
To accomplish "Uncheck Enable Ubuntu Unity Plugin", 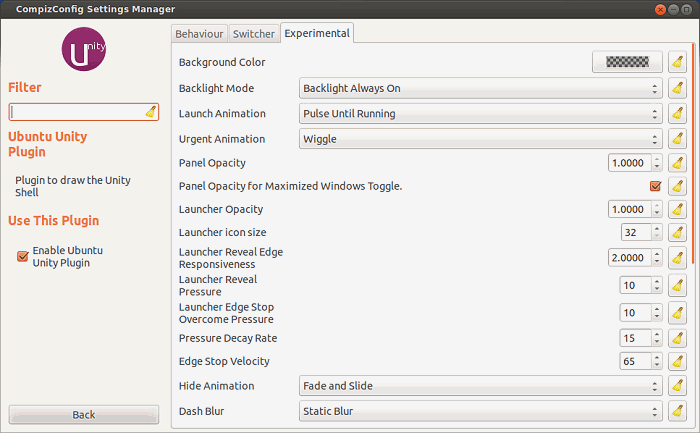I will coord(22,256).
